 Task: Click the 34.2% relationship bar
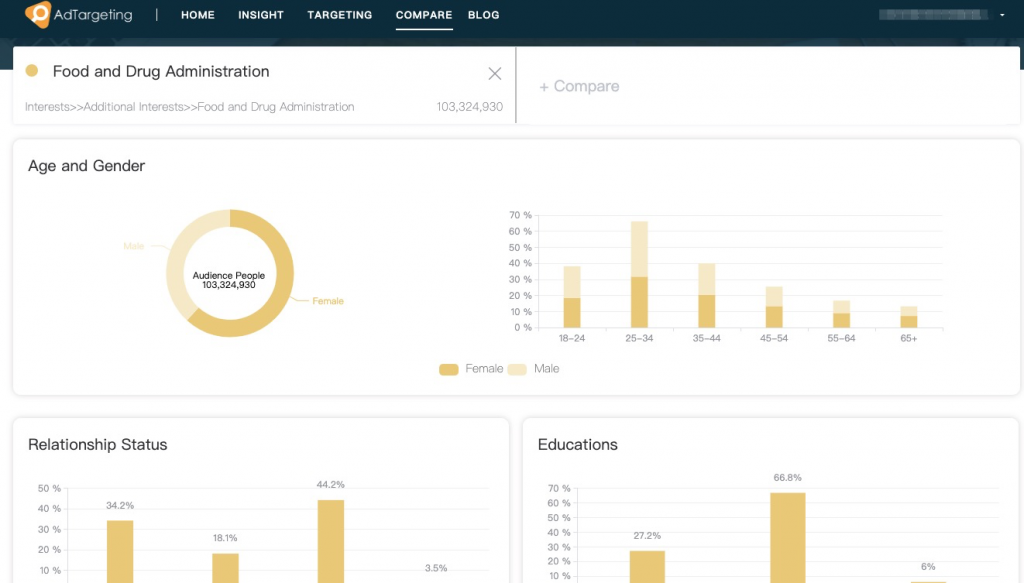point(120,551)
